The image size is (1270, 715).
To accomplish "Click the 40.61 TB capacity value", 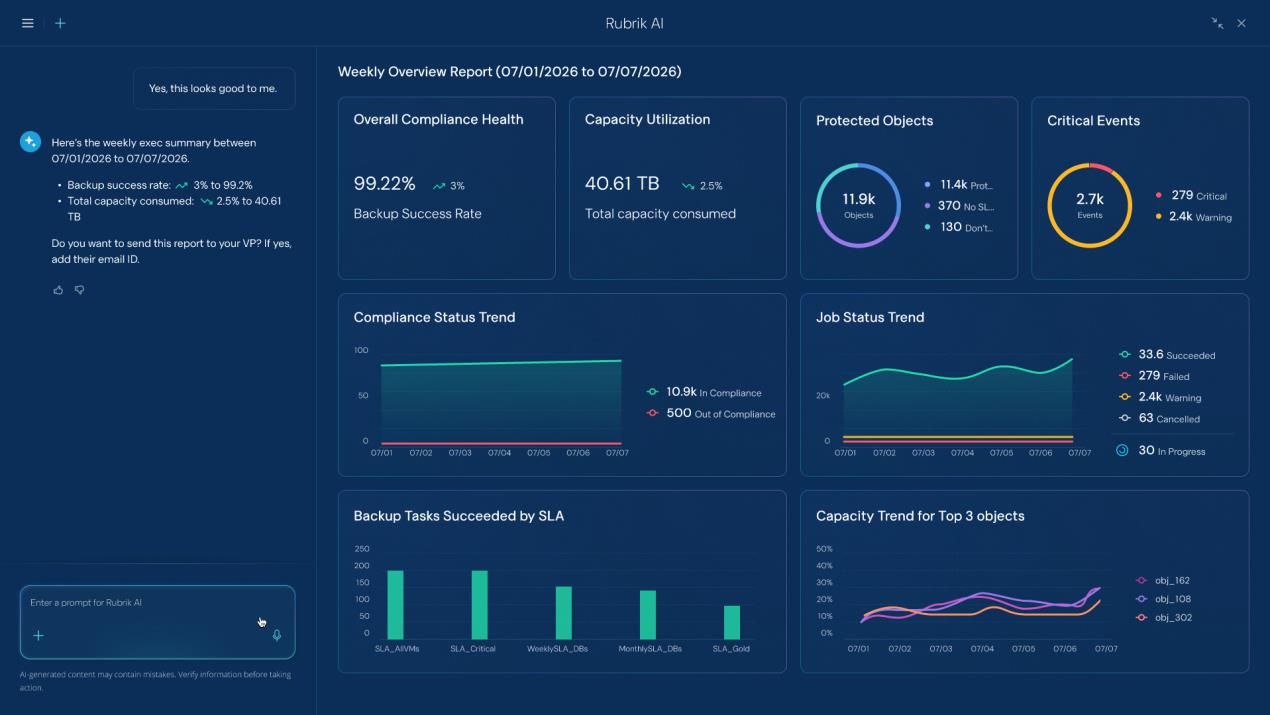I will tap(622, 184).
